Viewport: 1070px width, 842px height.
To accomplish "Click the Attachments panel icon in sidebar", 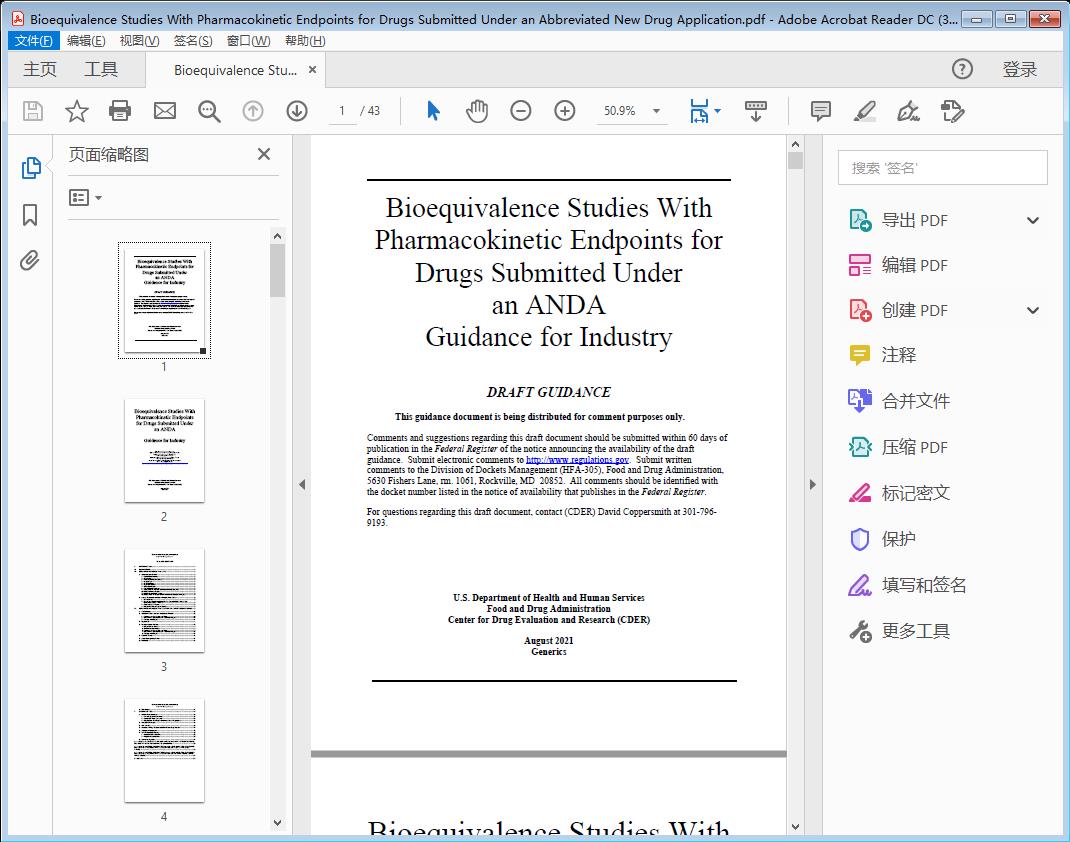I will (30, 260).
